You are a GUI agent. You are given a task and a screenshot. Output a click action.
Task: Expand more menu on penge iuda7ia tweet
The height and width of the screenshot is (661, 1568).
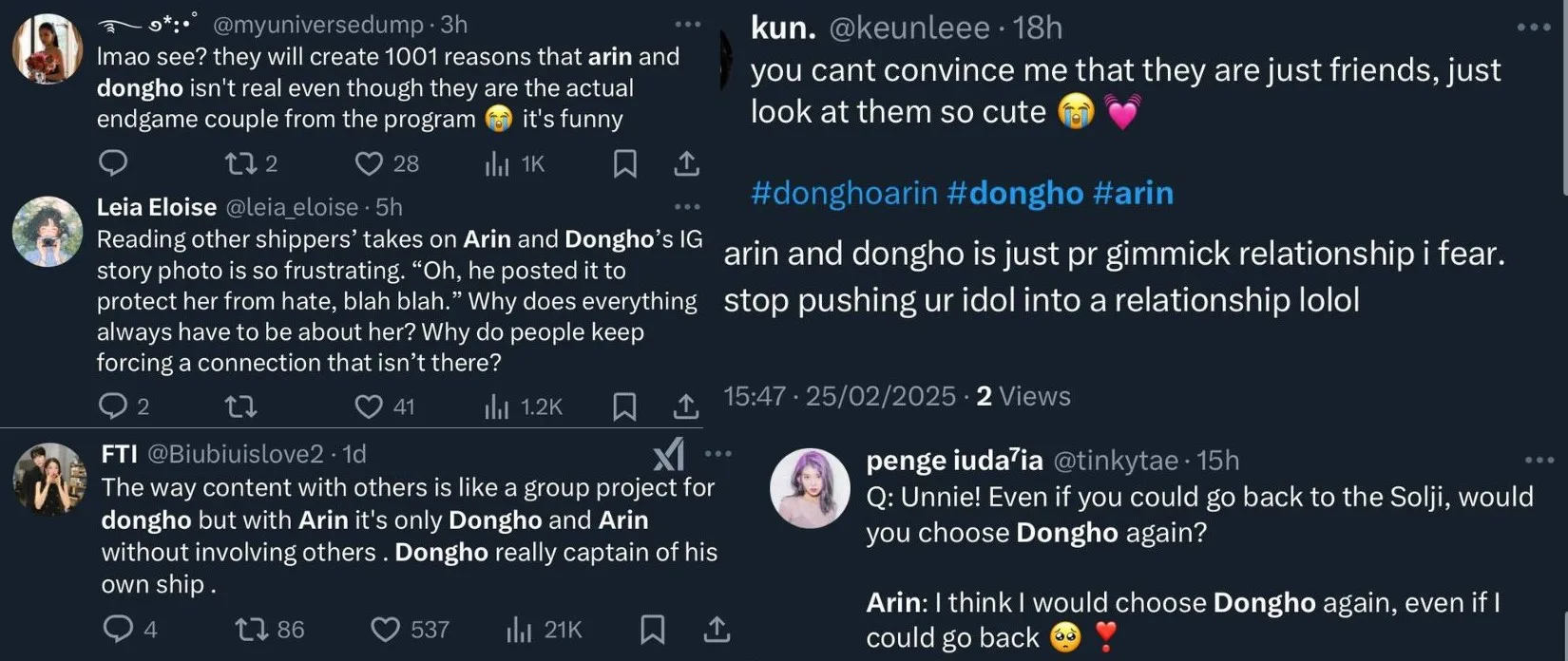point(1539,461)
